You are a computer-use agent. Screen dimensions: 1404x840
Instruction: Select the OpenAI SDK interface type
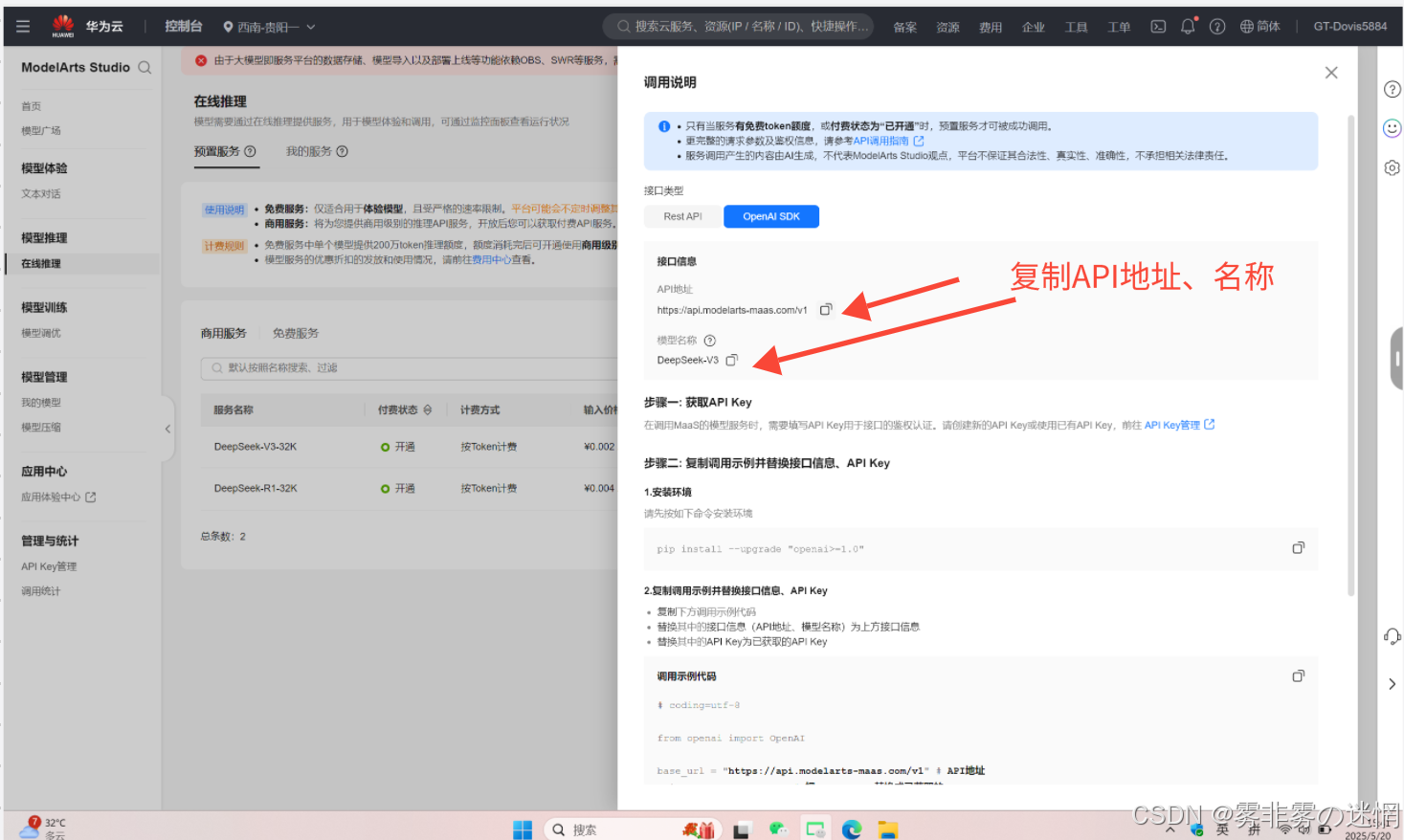click(x=771, y=216)
